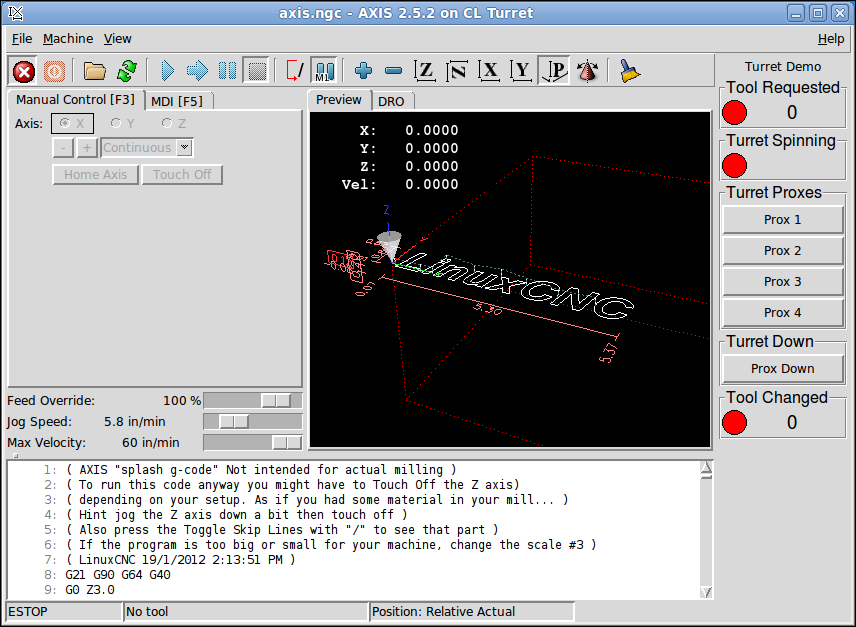Toggle the Emergency Stop button

23,71
